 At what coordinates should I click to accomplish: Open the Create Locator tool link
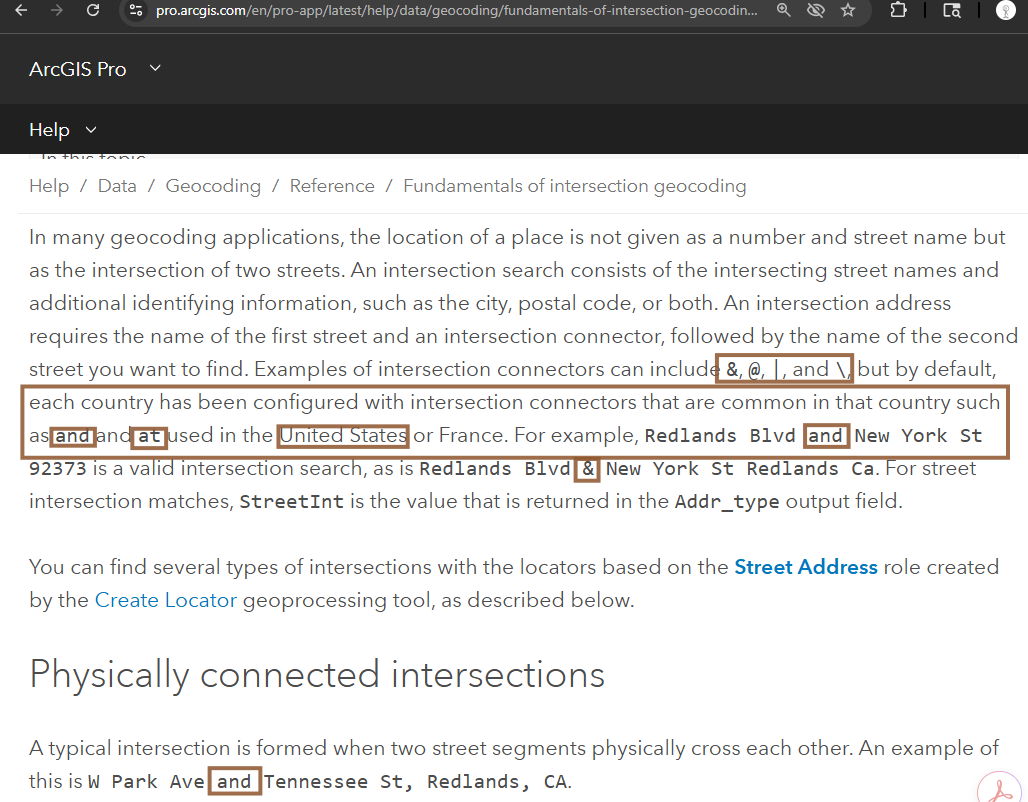(165, 600)
